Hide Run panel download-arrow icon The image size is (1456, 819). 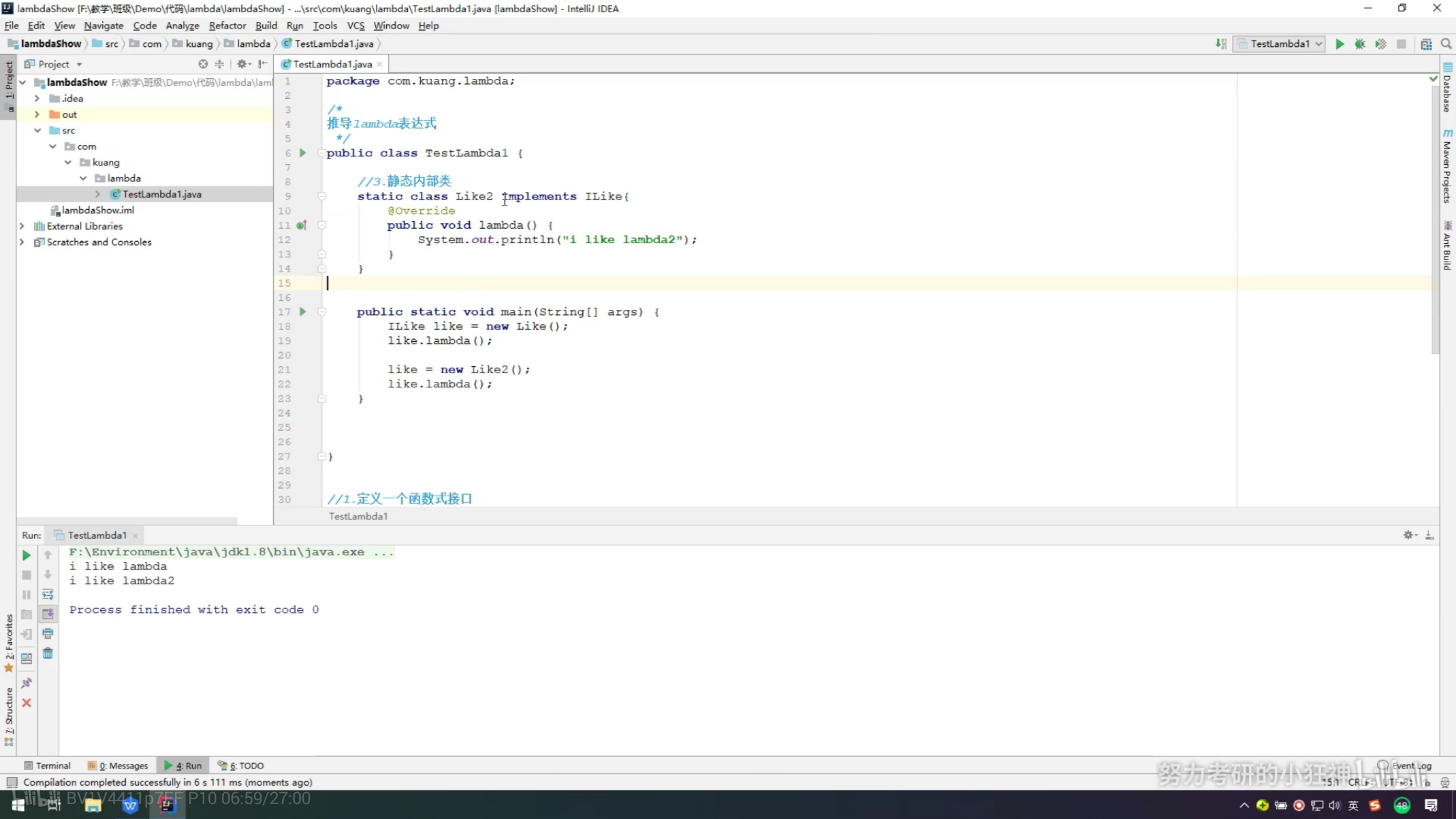point(1430,535)
